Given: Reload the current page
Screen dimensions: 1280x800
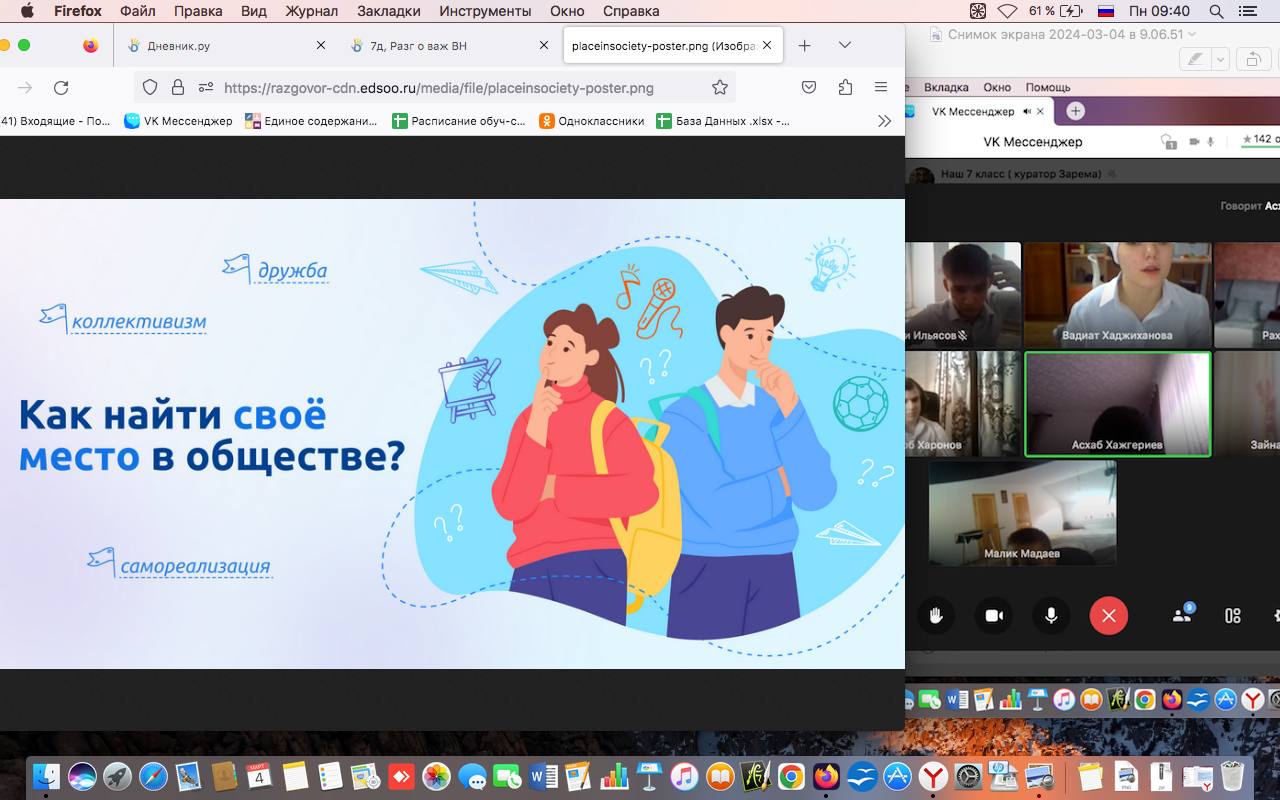Looking at the screenshot, I should coord(61,87).
